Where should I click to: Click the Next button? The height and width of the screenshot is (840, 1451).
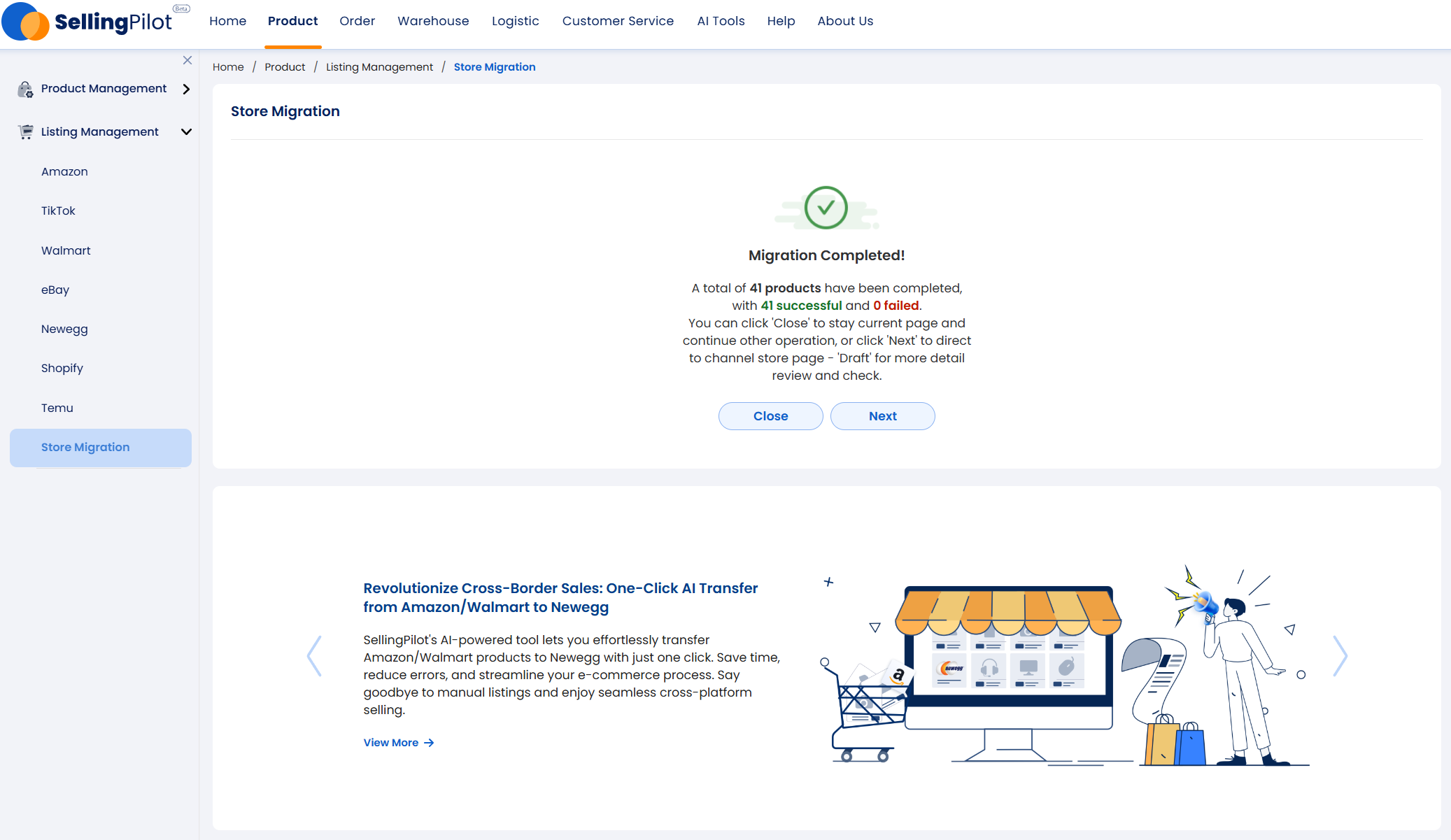(882, 416)
